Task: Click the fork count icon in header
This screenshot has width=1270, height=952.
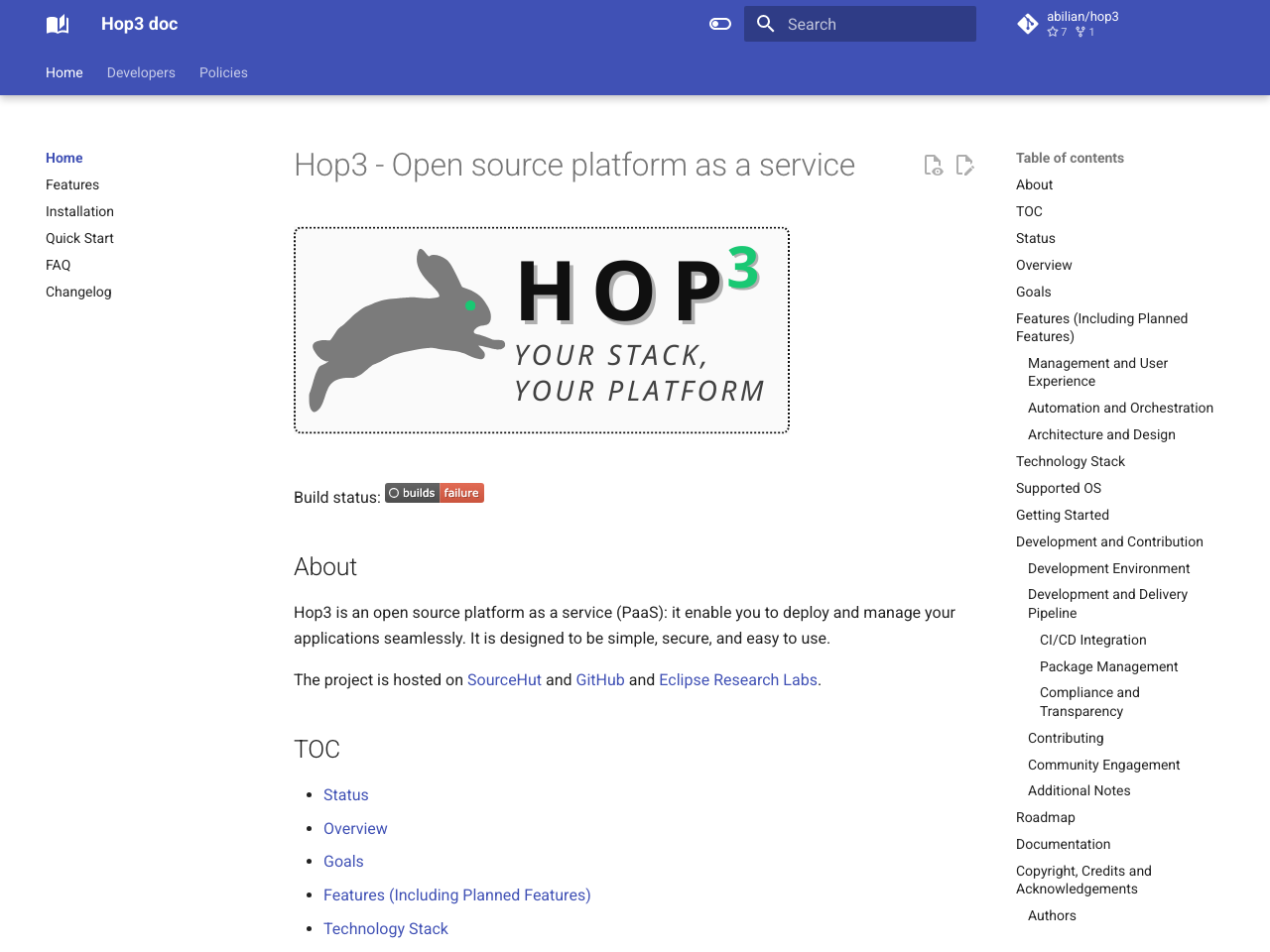Action: pyautogui.click(x=1078, y=31)
